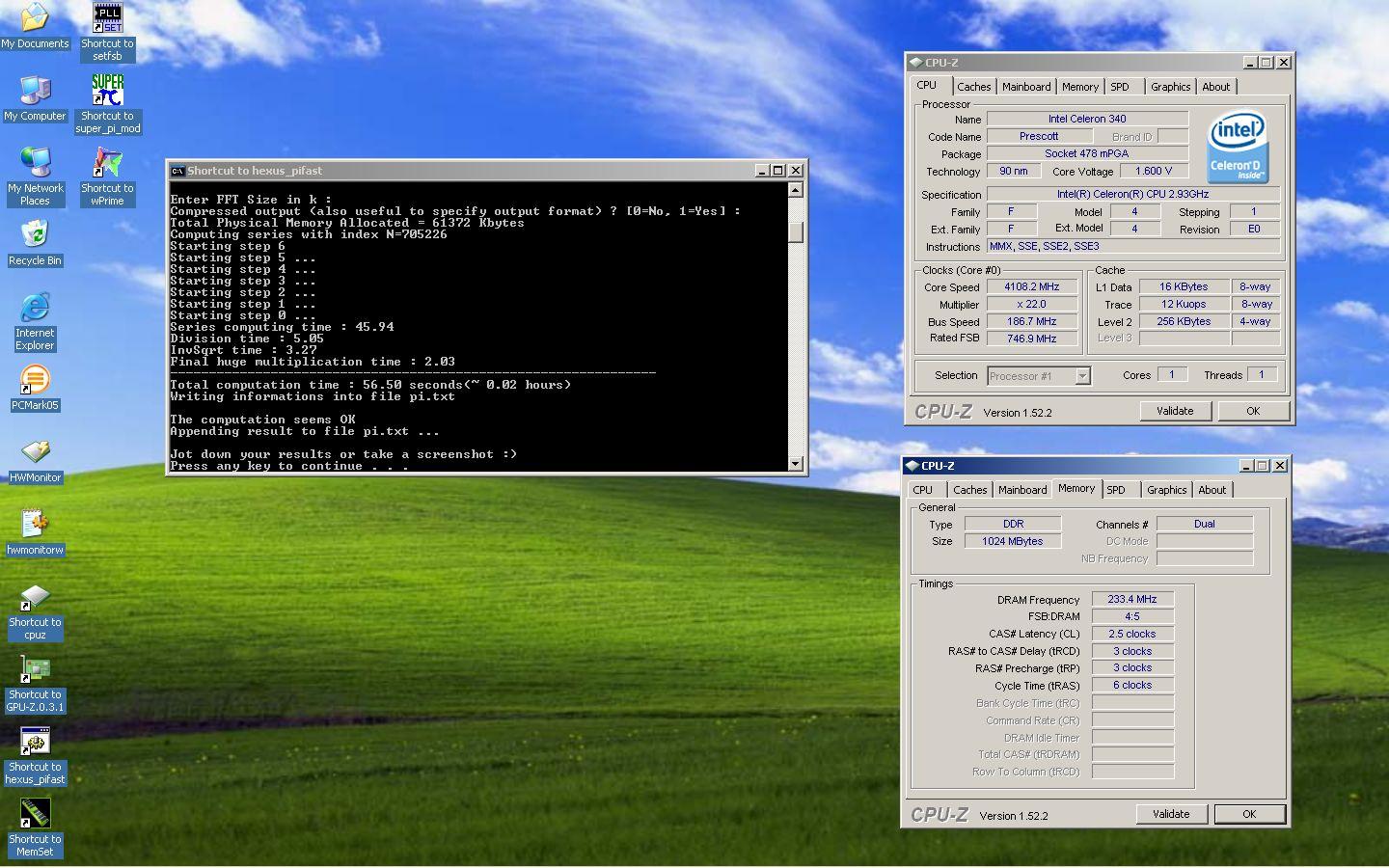Switch to Caches tab in upper CPU-Z

click(x=973, y=87)
